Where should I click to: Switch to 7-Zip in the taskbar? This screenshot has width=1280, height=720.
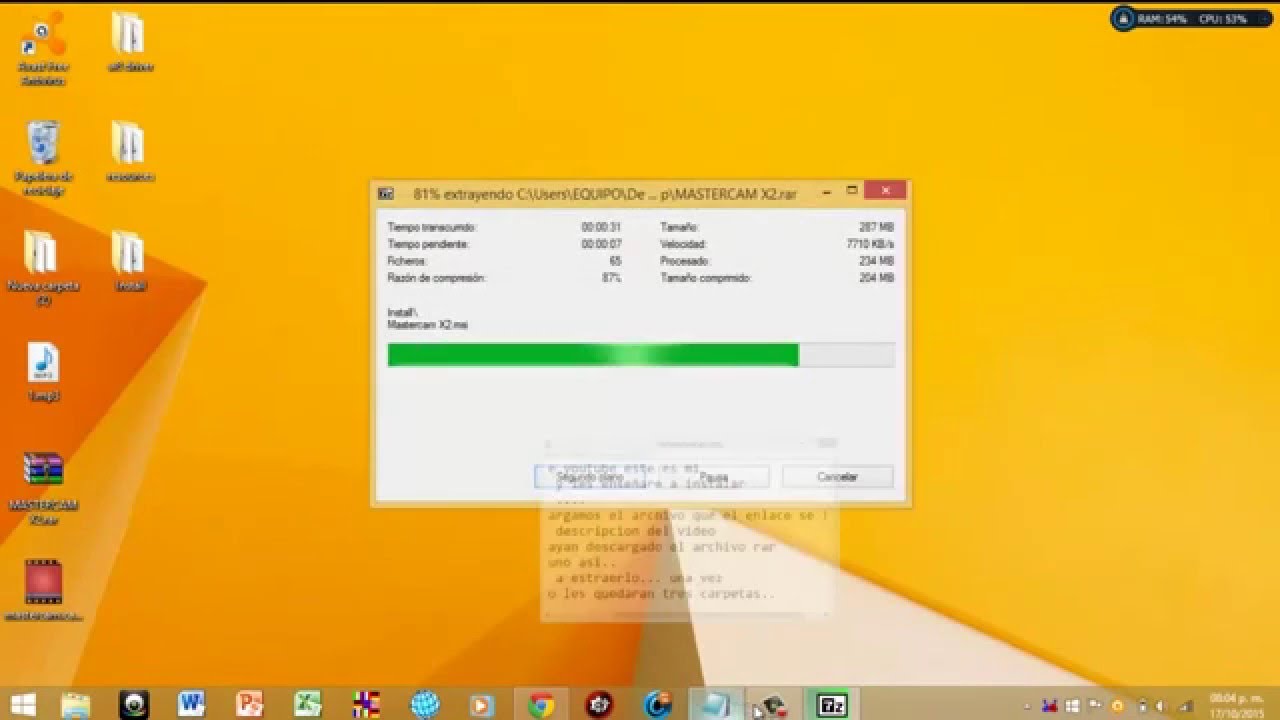coord(832,704)
